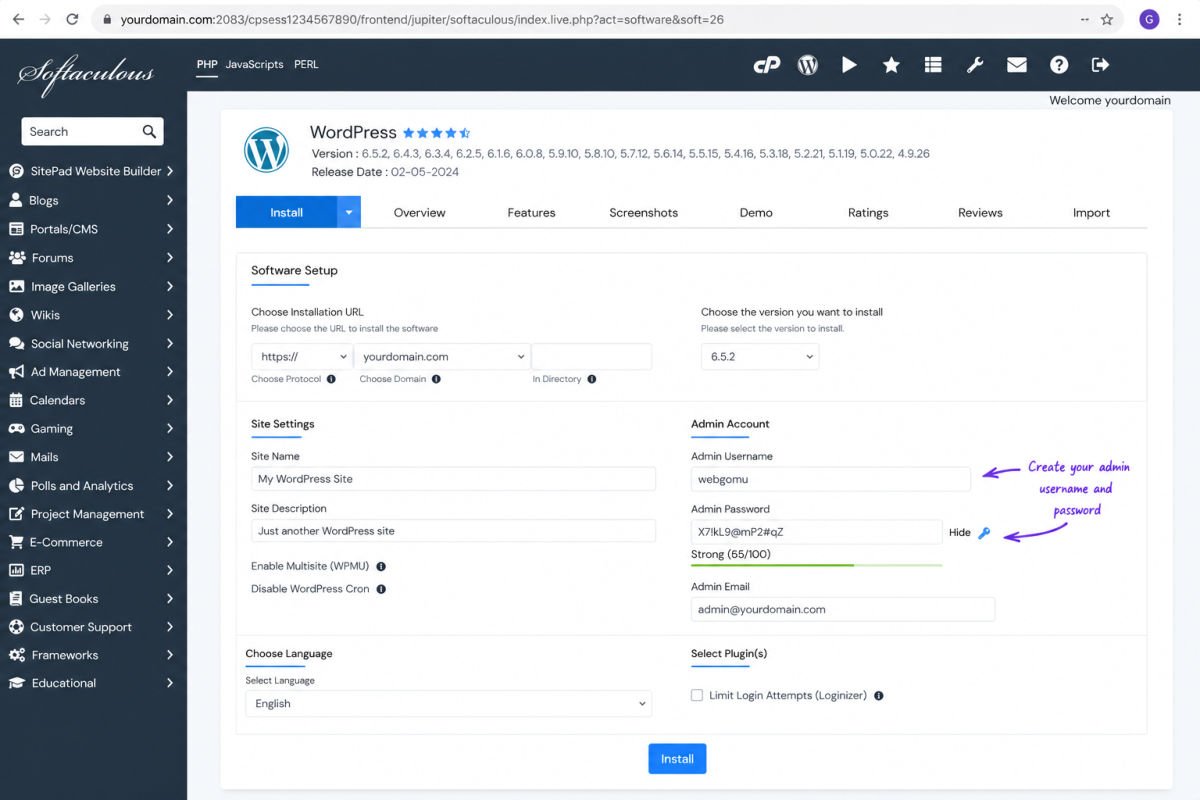The image size is (1200, 800).
Task: Open the Install button dropdown arrow
Action: [x=349, y=212]
